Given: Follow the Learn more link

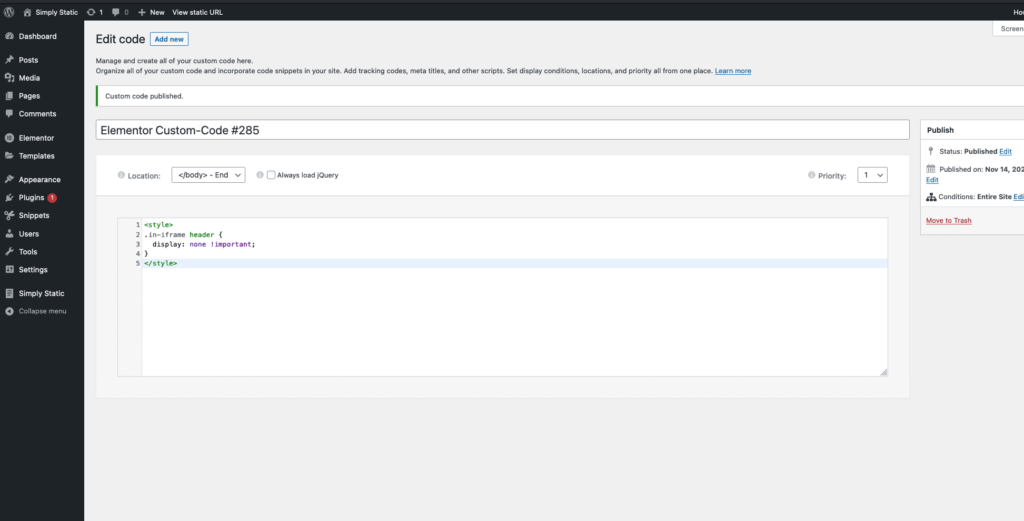Looking at the screenshot, I should point(733,71).
